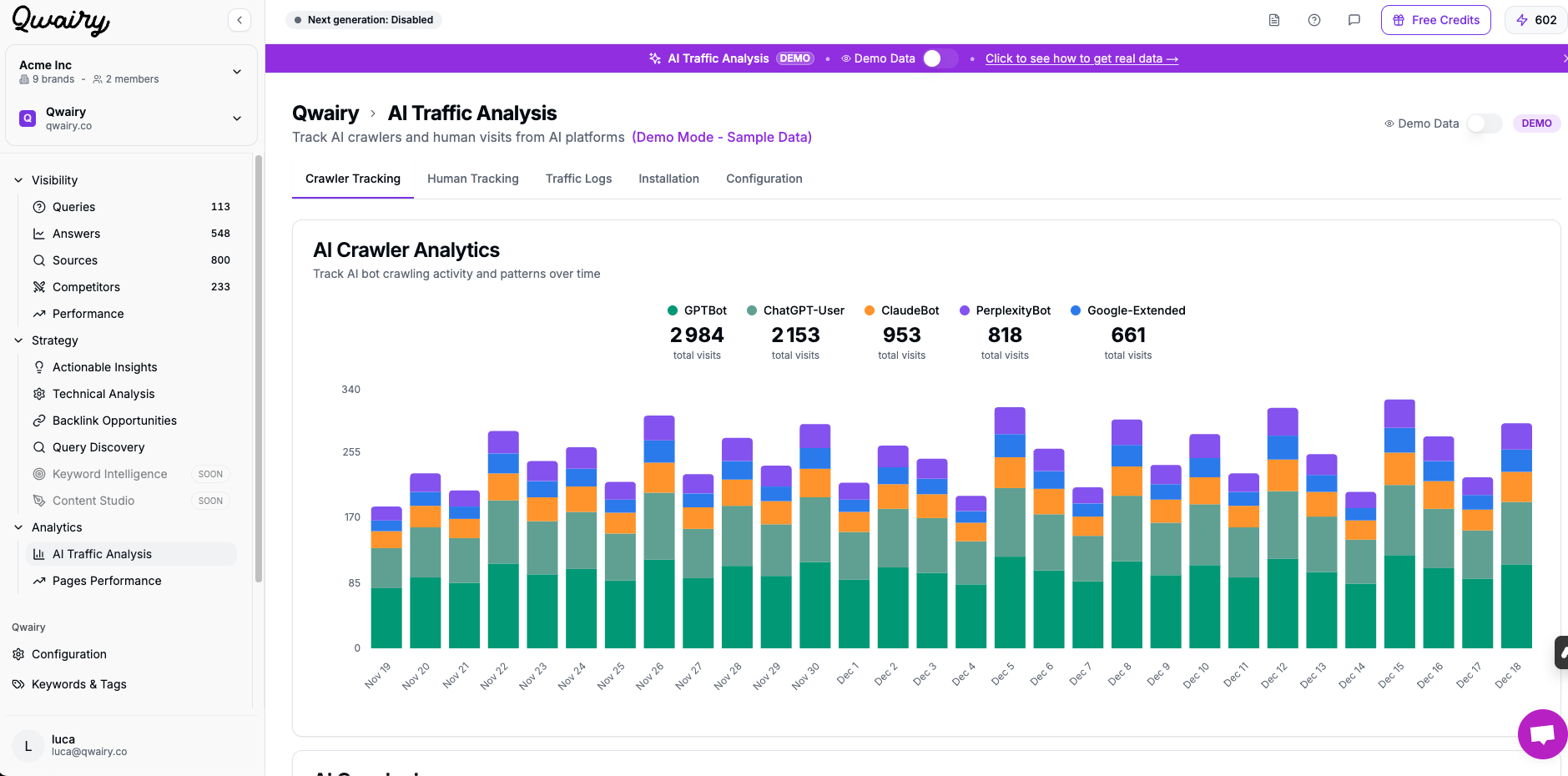The width and height of the screenshot is (1568, 776).
Task: Select Keyword Intelligence in the sidebar
Action: point(131,474)
